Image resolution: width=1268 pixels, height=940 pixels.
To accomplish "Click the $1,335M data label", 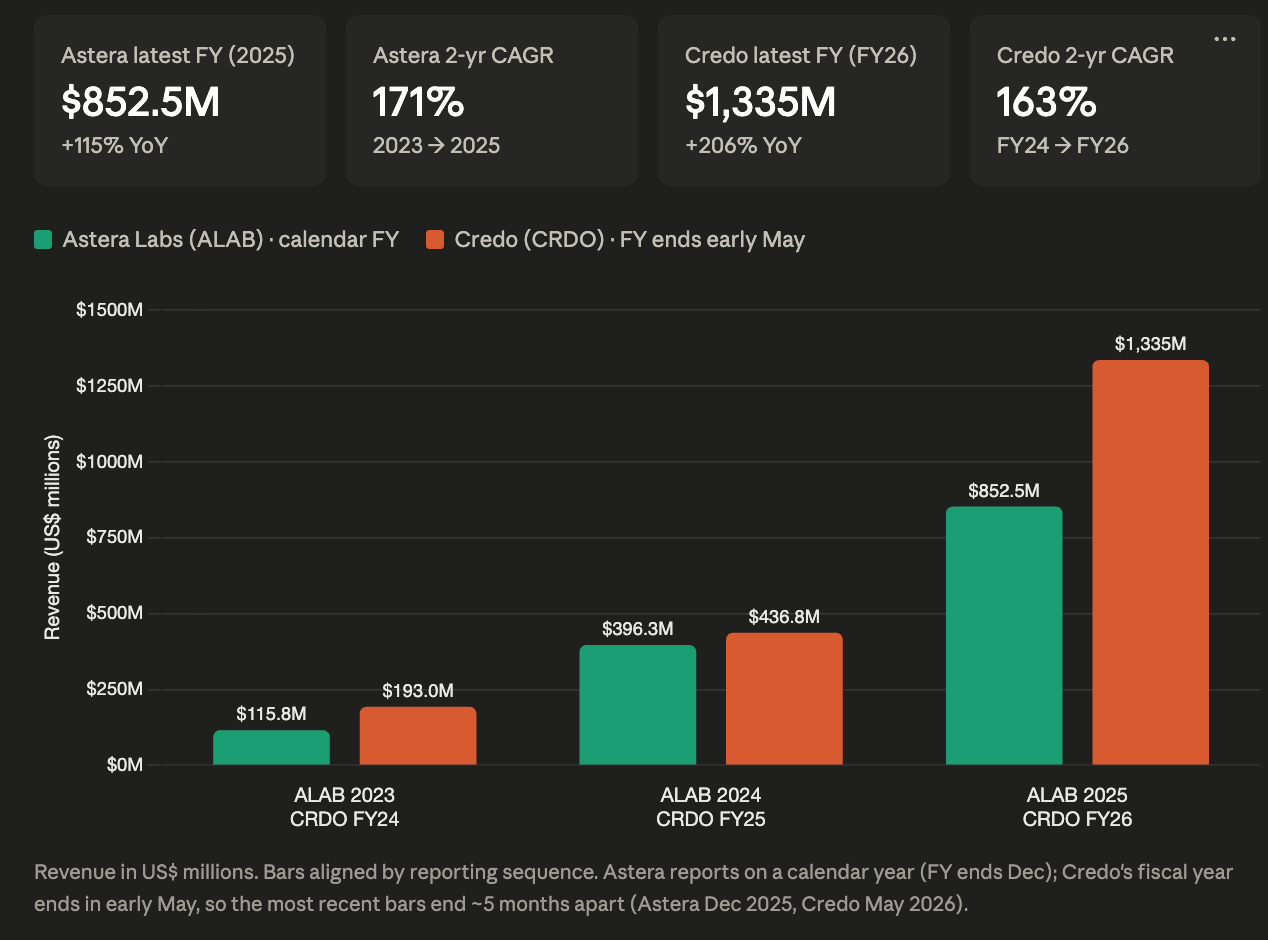I will coord(1151,344).
